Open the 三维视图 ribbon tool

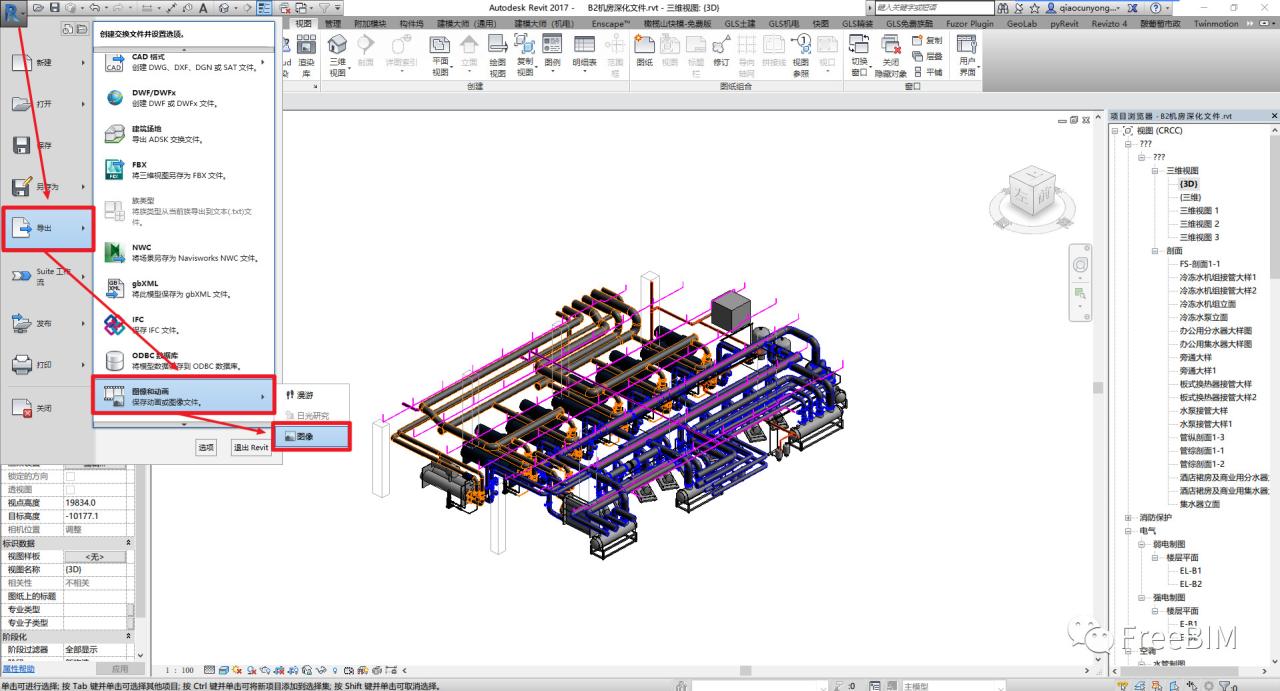tap(338, 55)
